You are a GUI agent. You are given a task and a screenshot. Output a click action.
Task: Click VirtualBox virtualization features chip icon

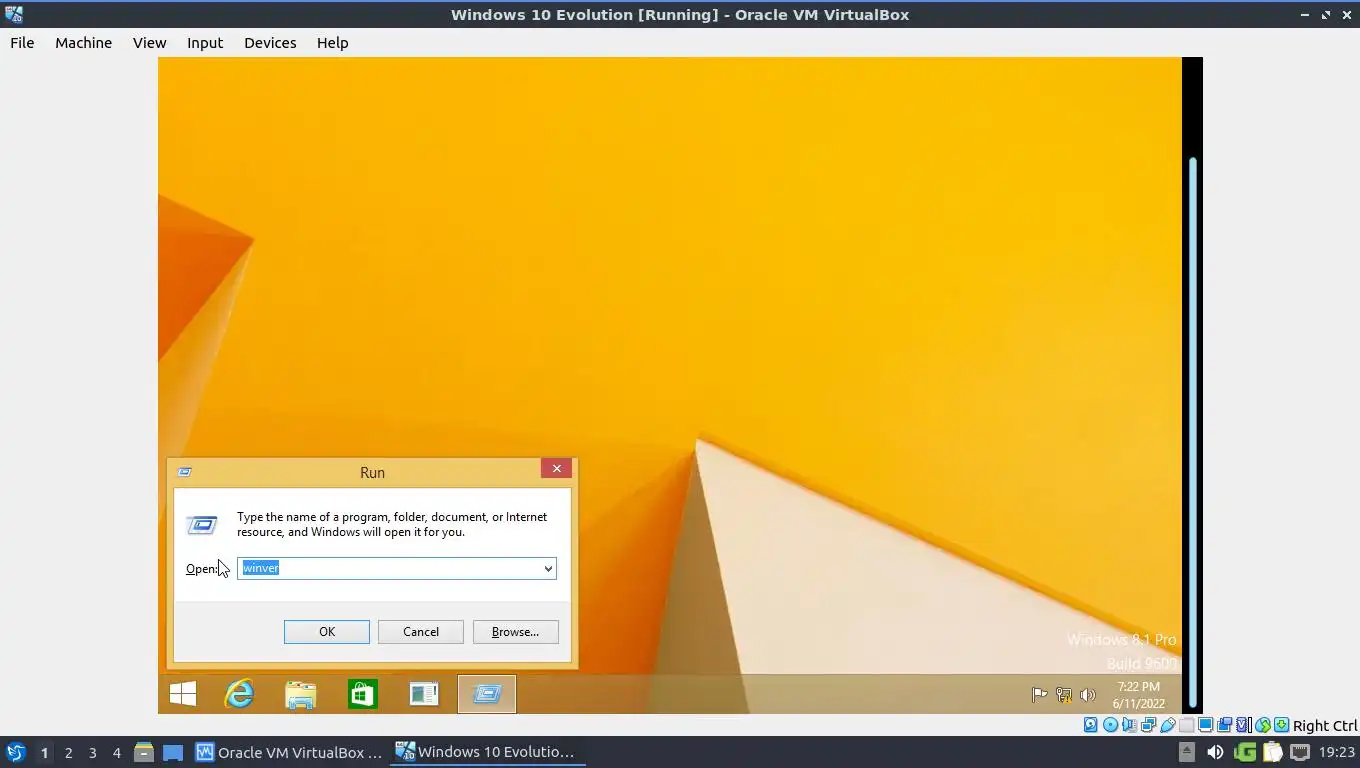[x=1243, y=725]
